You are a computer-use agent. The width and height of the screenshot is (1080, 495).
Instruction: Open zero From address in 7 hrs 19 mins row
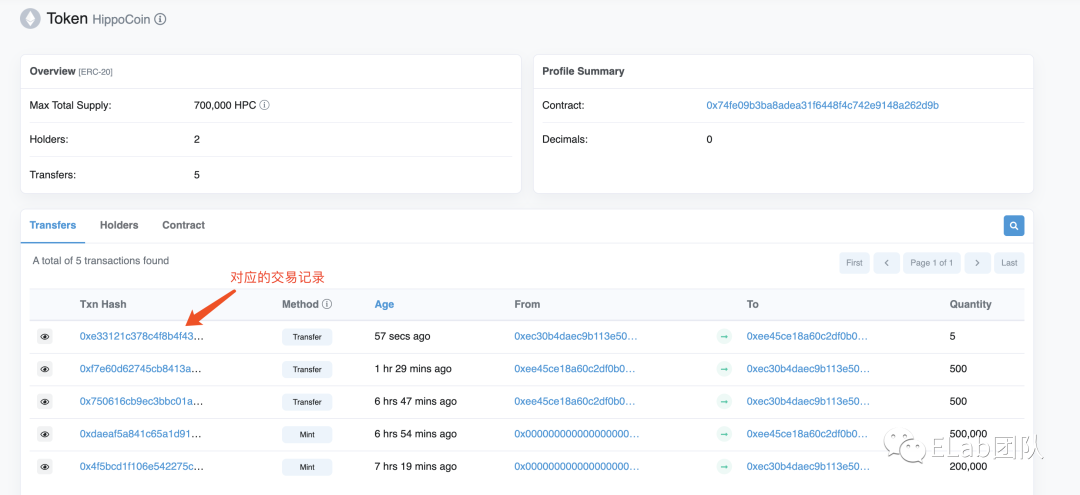577,467
